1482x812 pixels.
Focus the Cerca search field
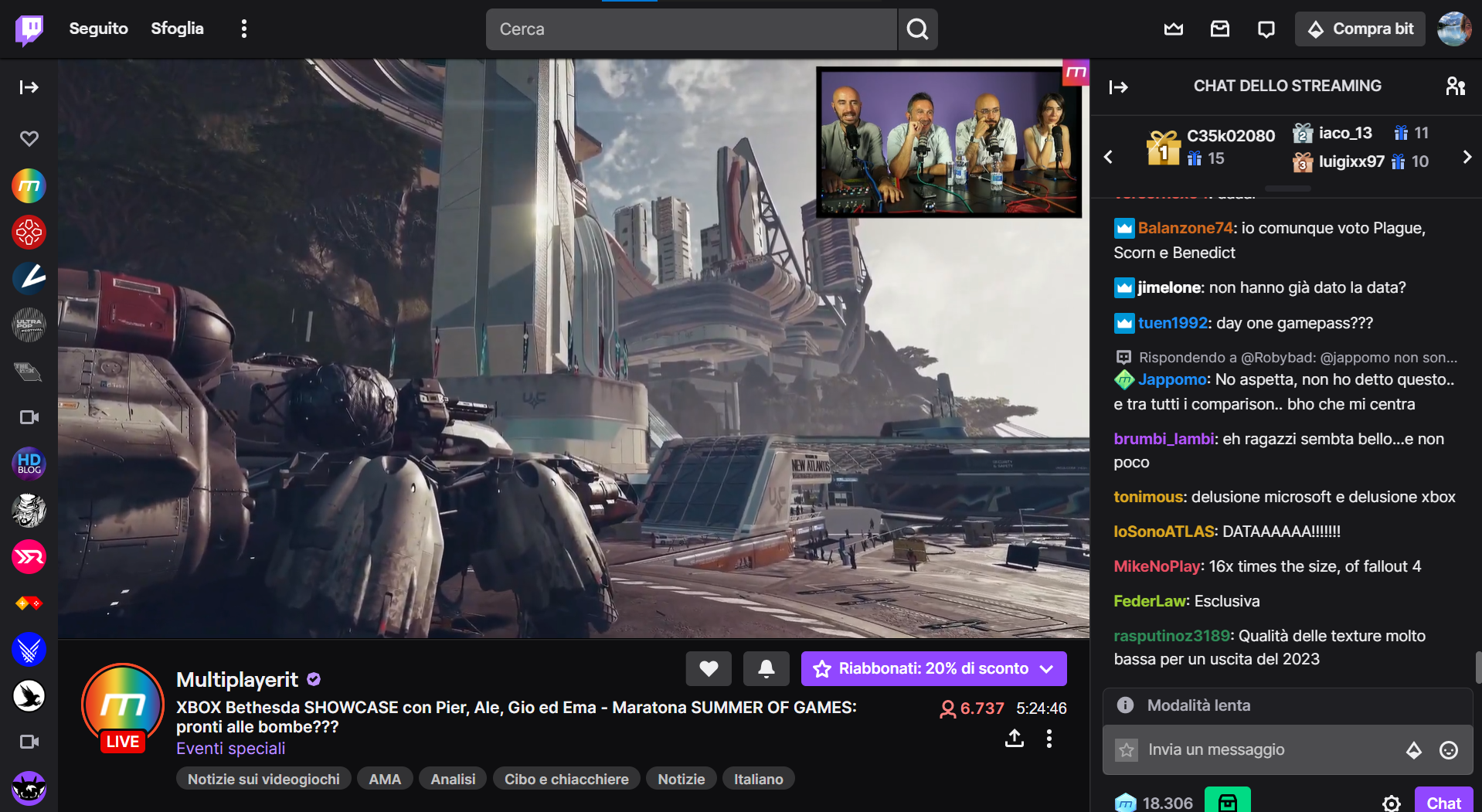[x=692, y=29]
